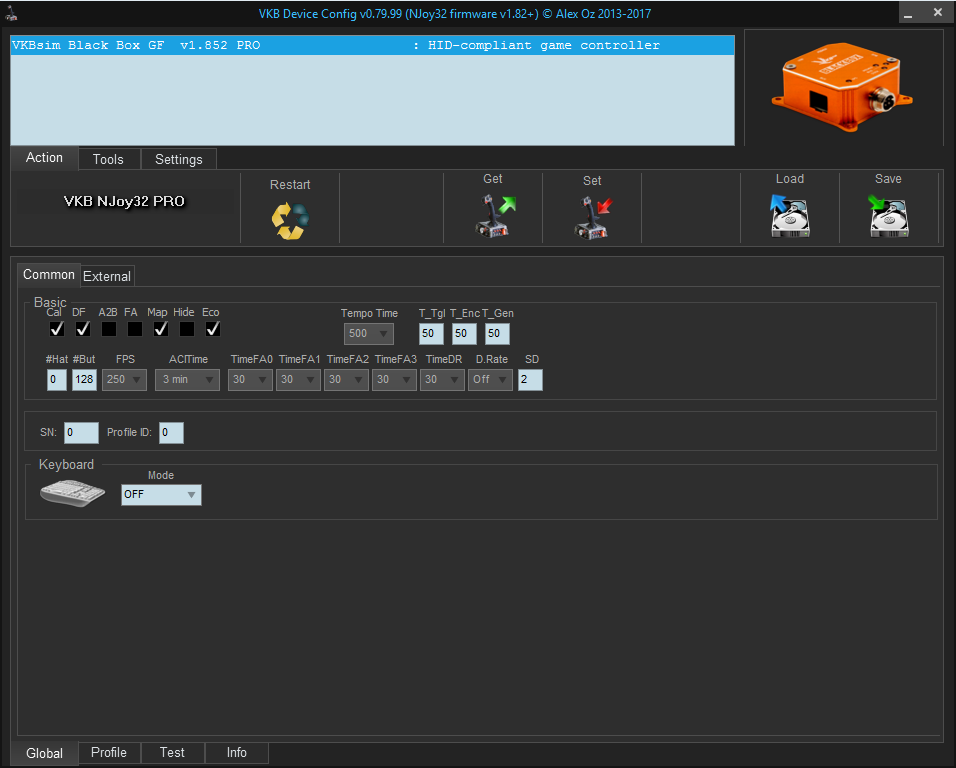
Task: Click the Get joystick icon
Action: [493, 216]
